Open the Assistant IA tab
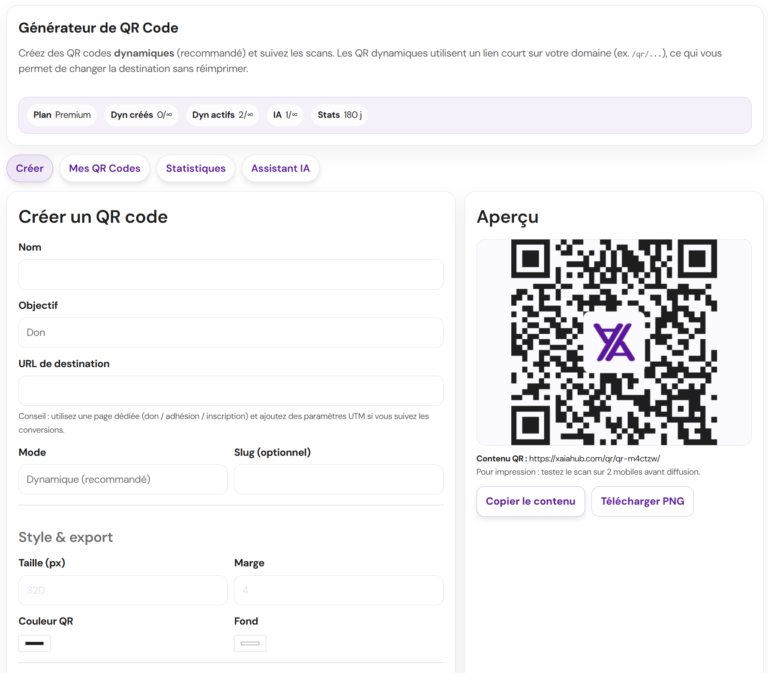The height and width of the screenshot is (673, 768). [281, 168]
